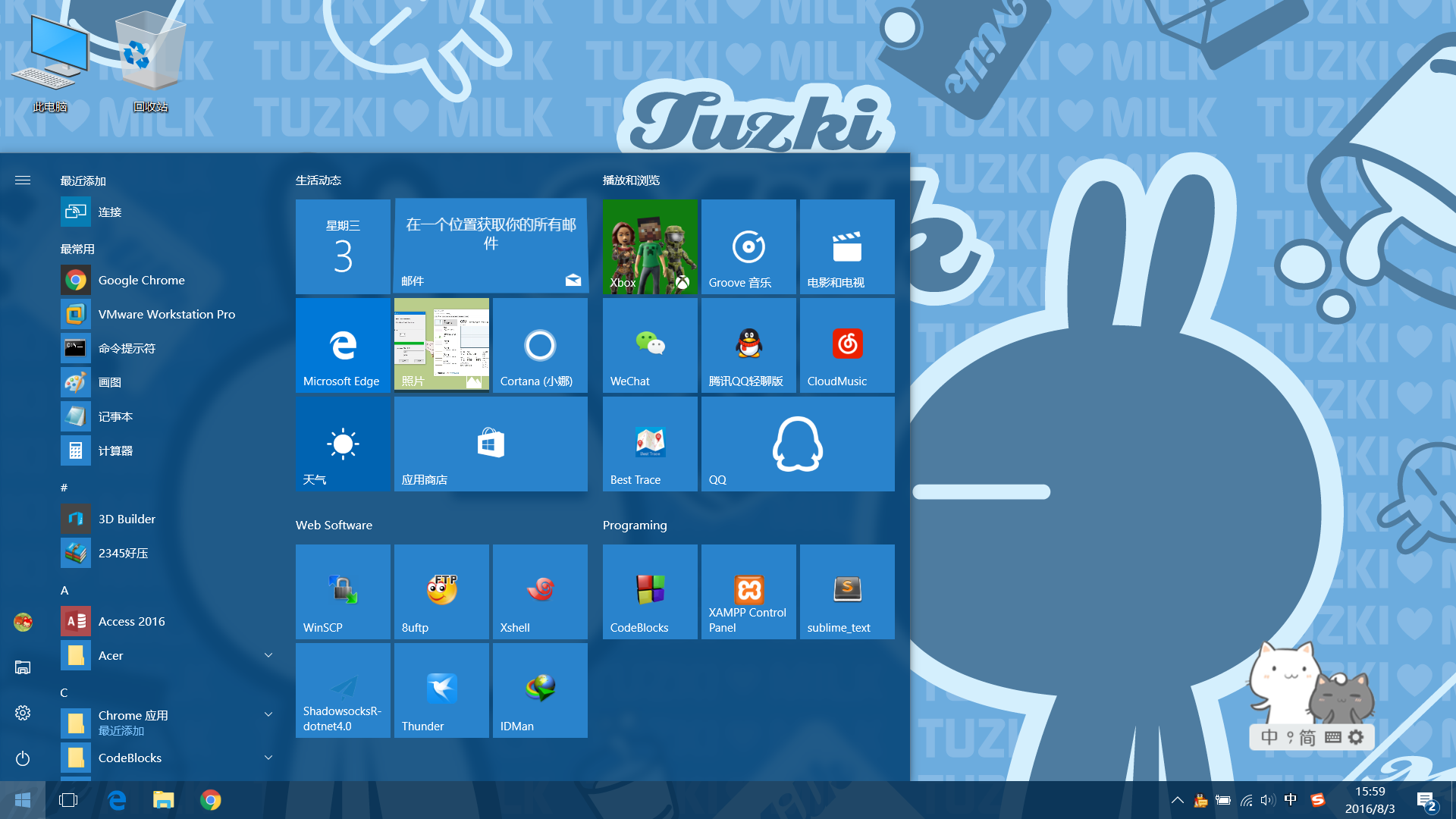The image size is (1456, 819).
Task: Open the Sogou input icon in tray
Action: click(1318, 799)
